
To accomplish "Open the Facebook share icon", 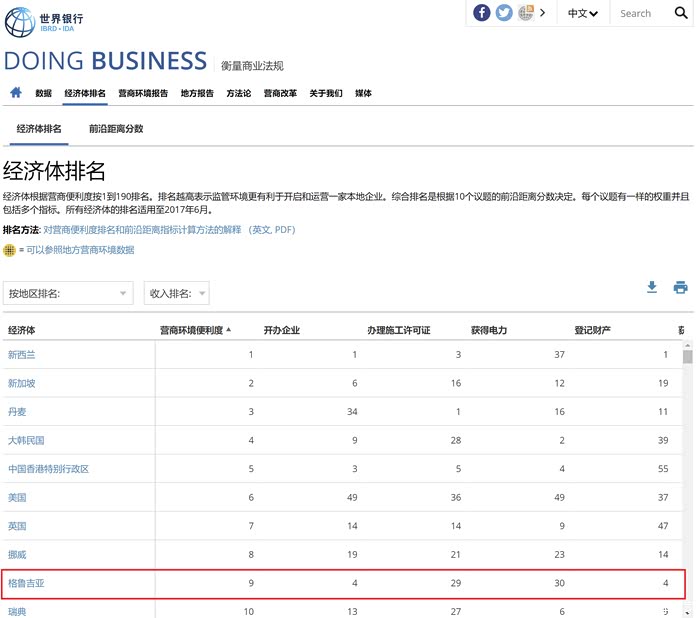I will tap(481, 13).
